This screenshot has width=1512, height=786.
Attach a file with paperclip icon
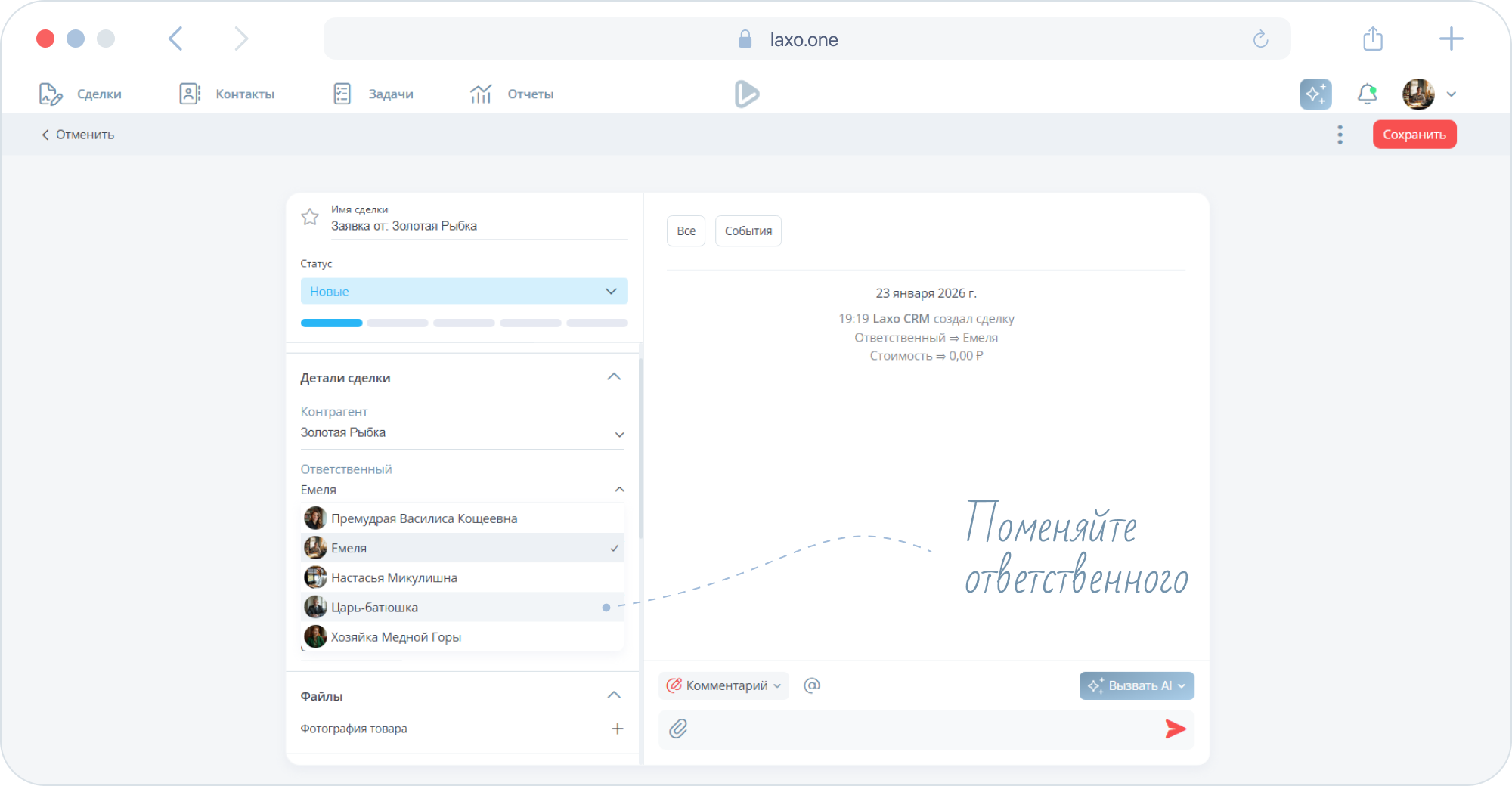pyautogui.click(x=678, y=729)
